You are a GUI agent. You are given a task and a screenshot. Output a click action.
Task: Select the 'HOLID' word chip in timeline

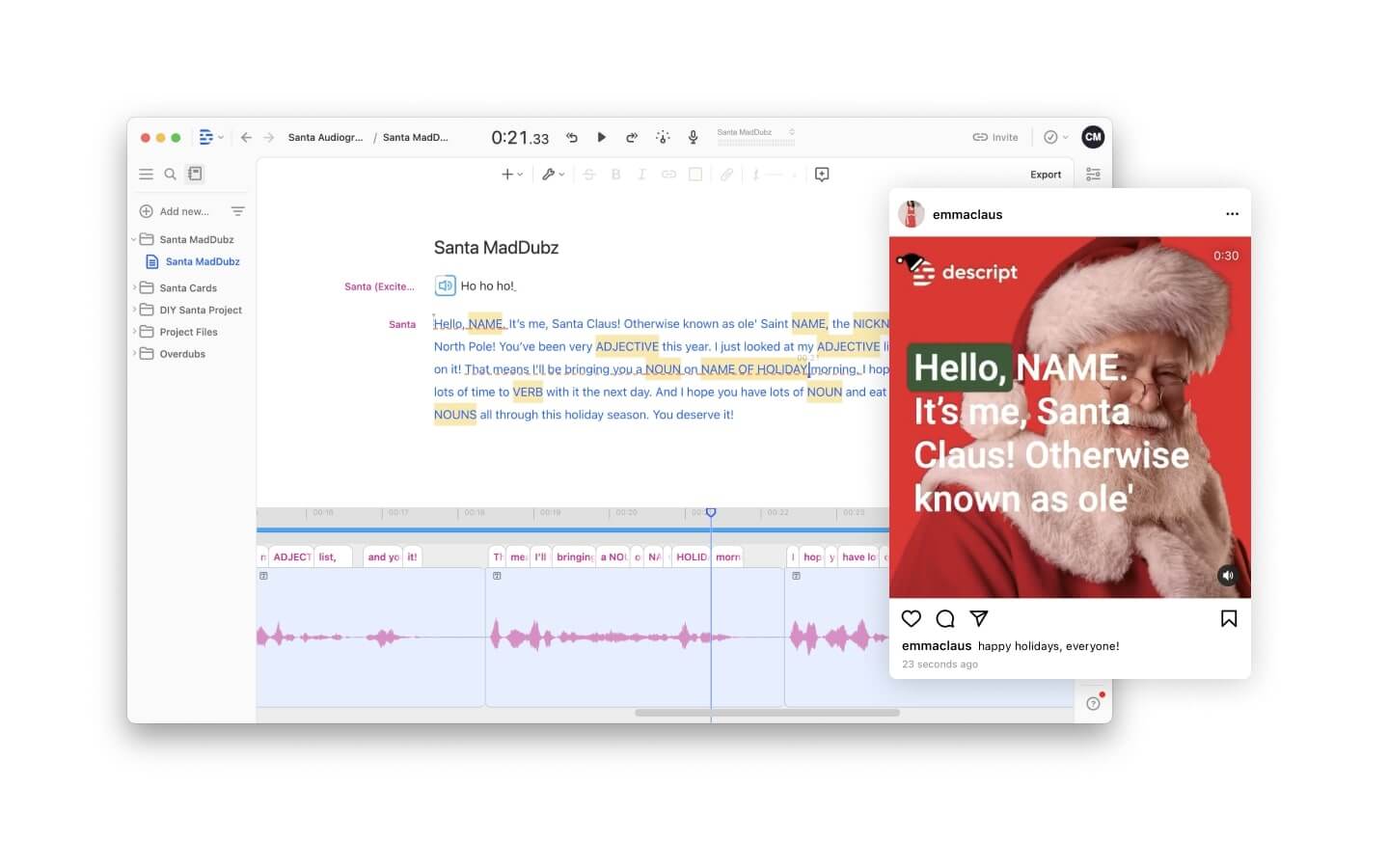pyautogui.click(x=692, y=556)
